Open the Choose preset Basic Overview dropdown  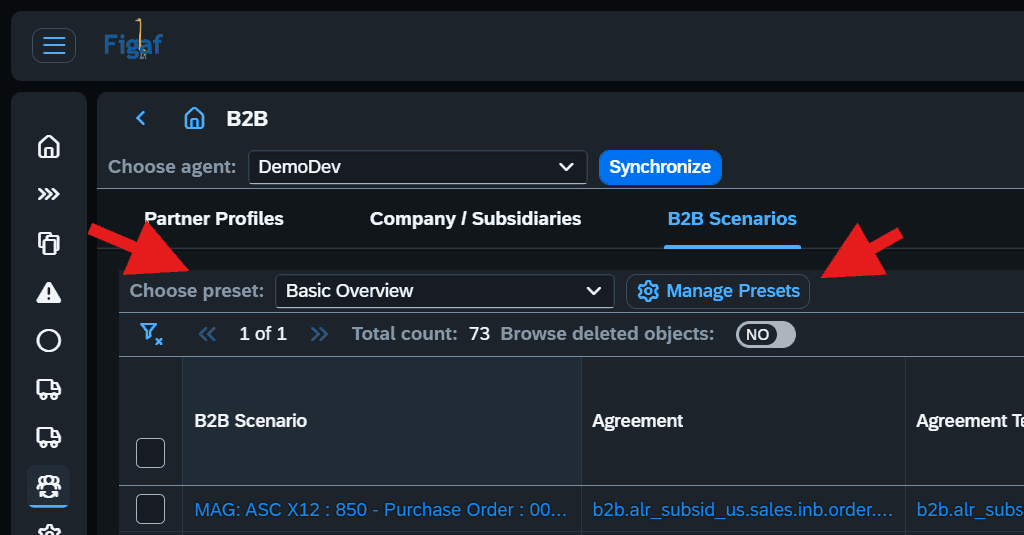click(x=445, y=291)
